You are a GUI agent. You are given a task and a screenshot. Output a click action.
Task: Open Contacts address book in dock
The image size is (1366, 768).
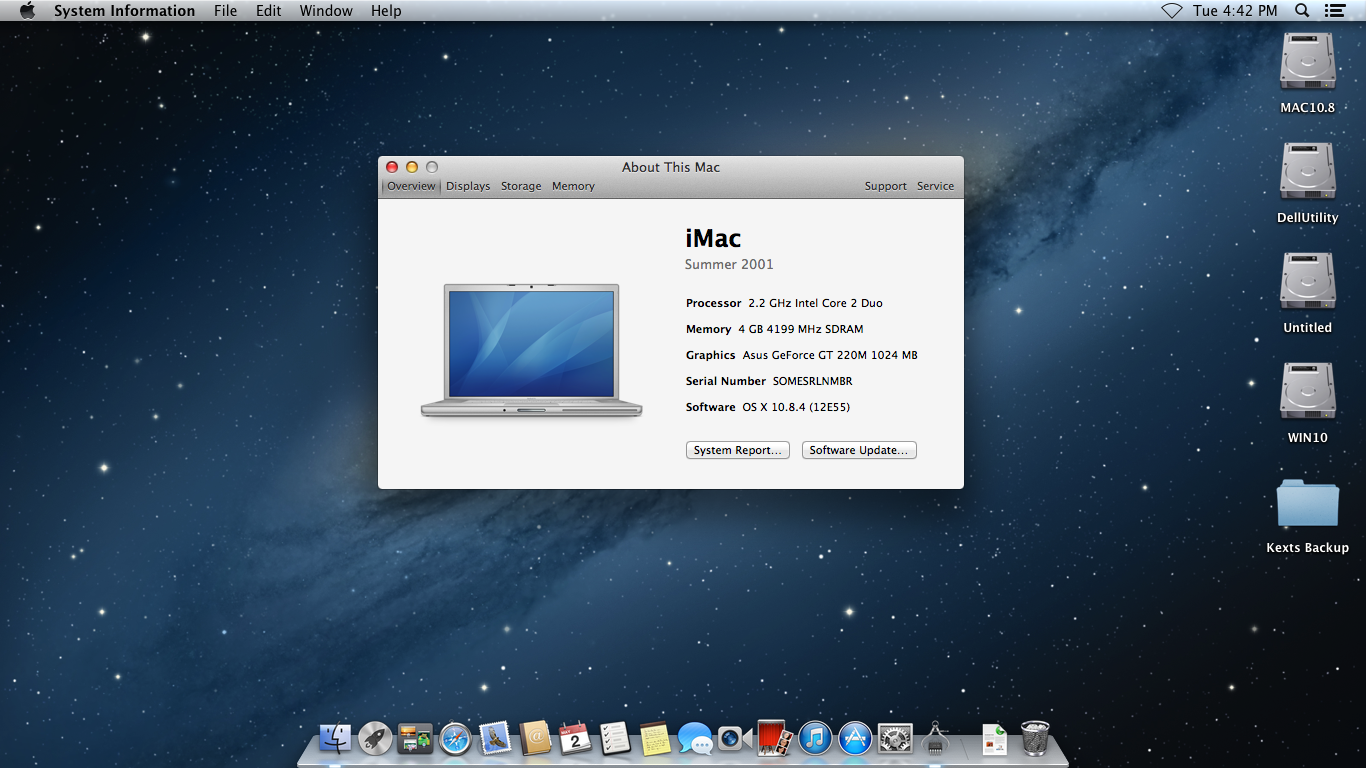(536, 739)
